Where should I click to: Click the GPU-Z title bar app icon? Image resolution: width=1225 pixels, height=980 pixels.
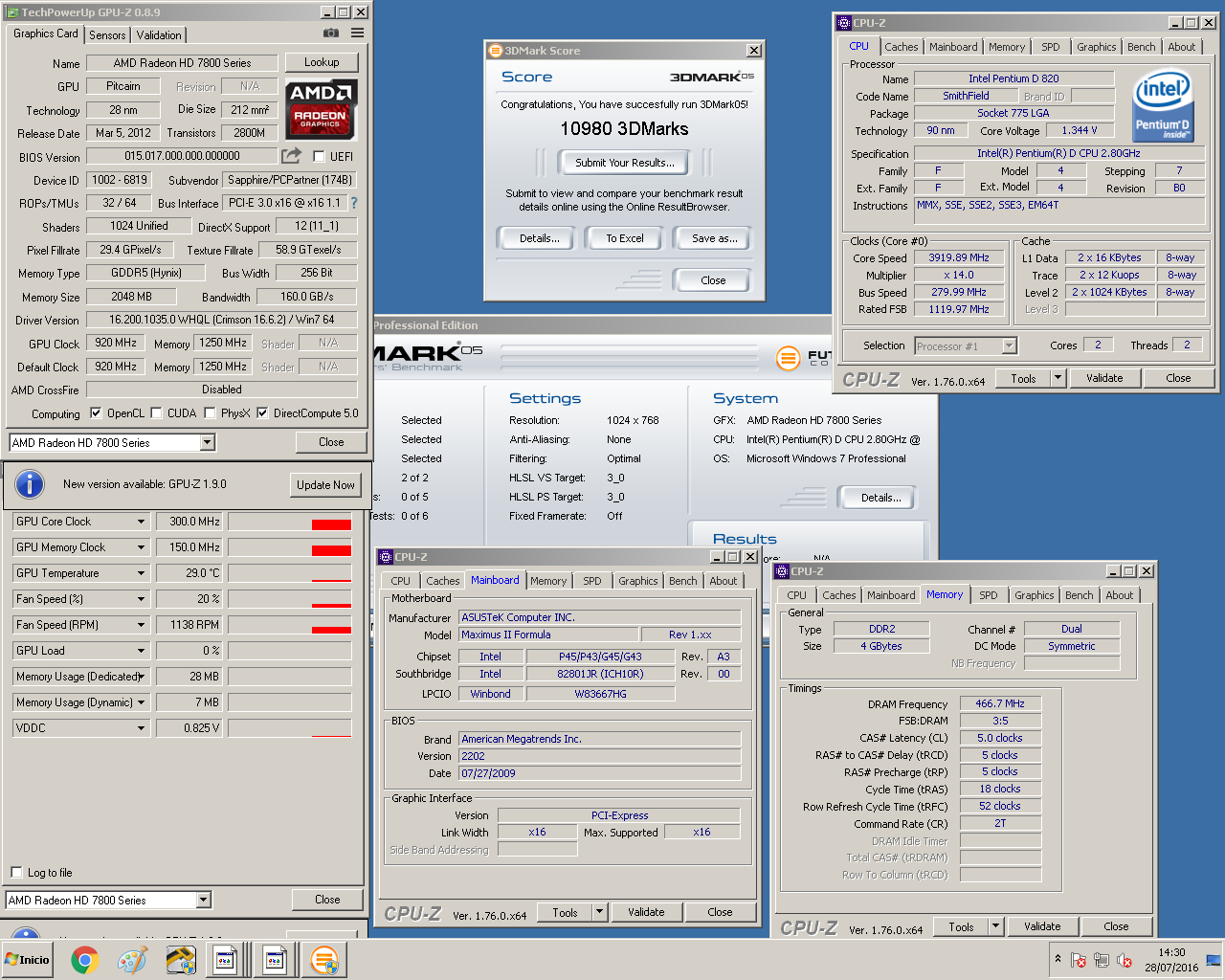click(12, 12)
